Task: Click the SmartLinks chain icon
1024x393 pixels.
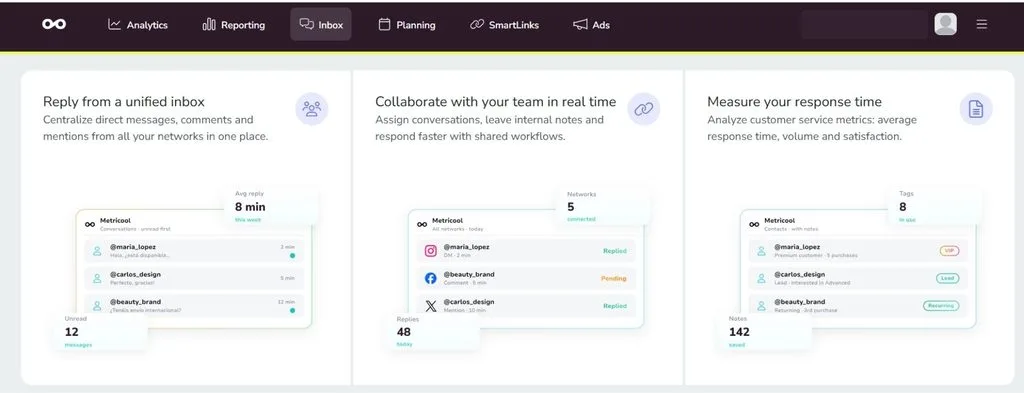Action: point(477,25)
